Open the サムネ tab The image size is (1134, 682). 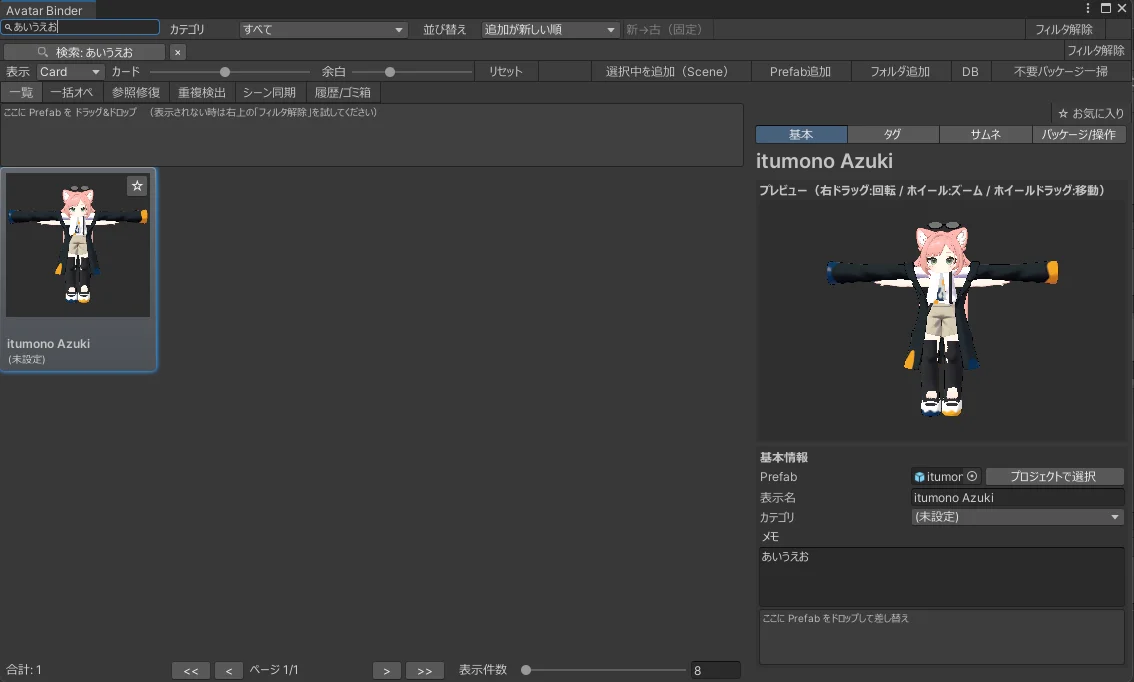pyautogui.click(x=986, y=133)
